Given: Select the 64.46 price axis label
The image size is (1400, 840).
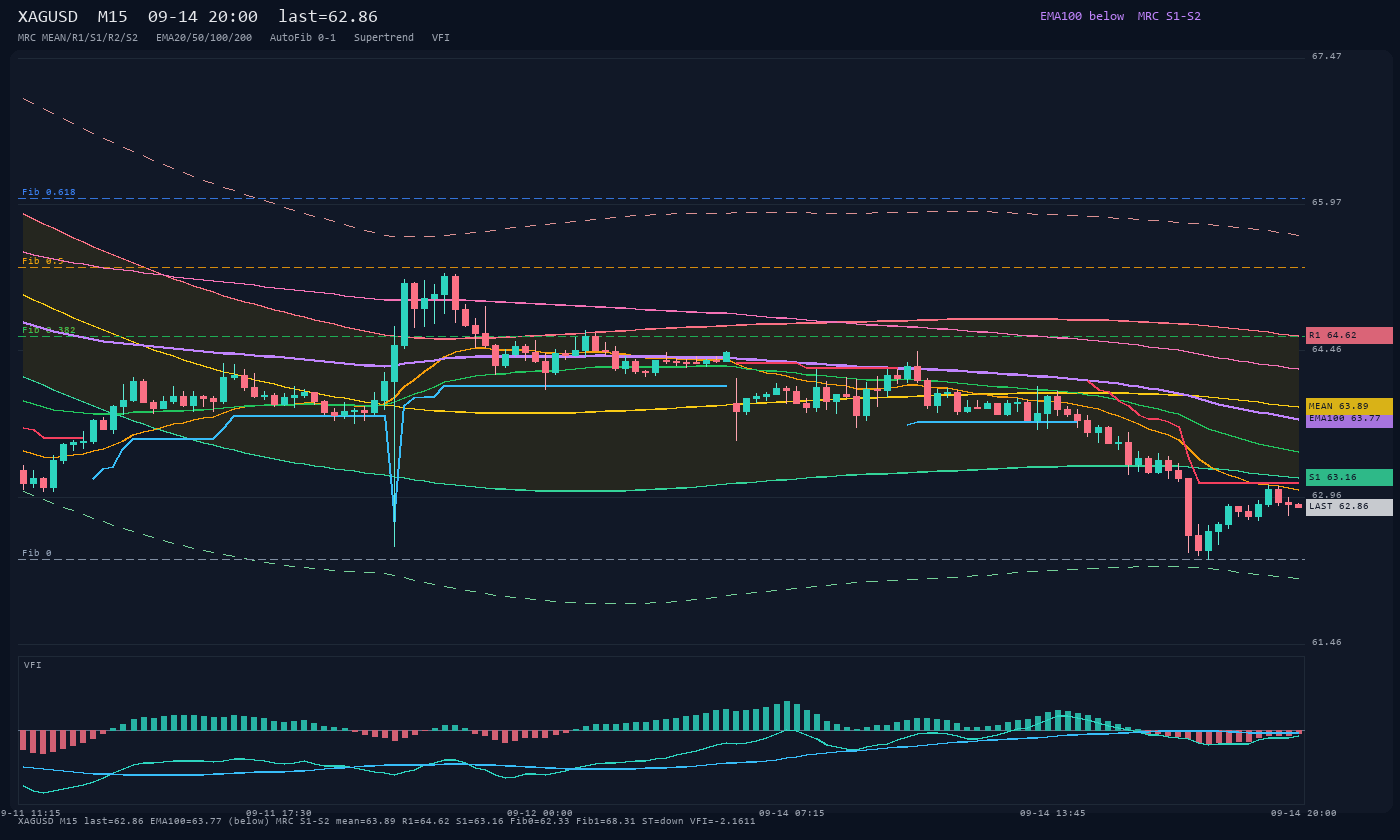Looking at the screenshot, I should [1327, 349].
